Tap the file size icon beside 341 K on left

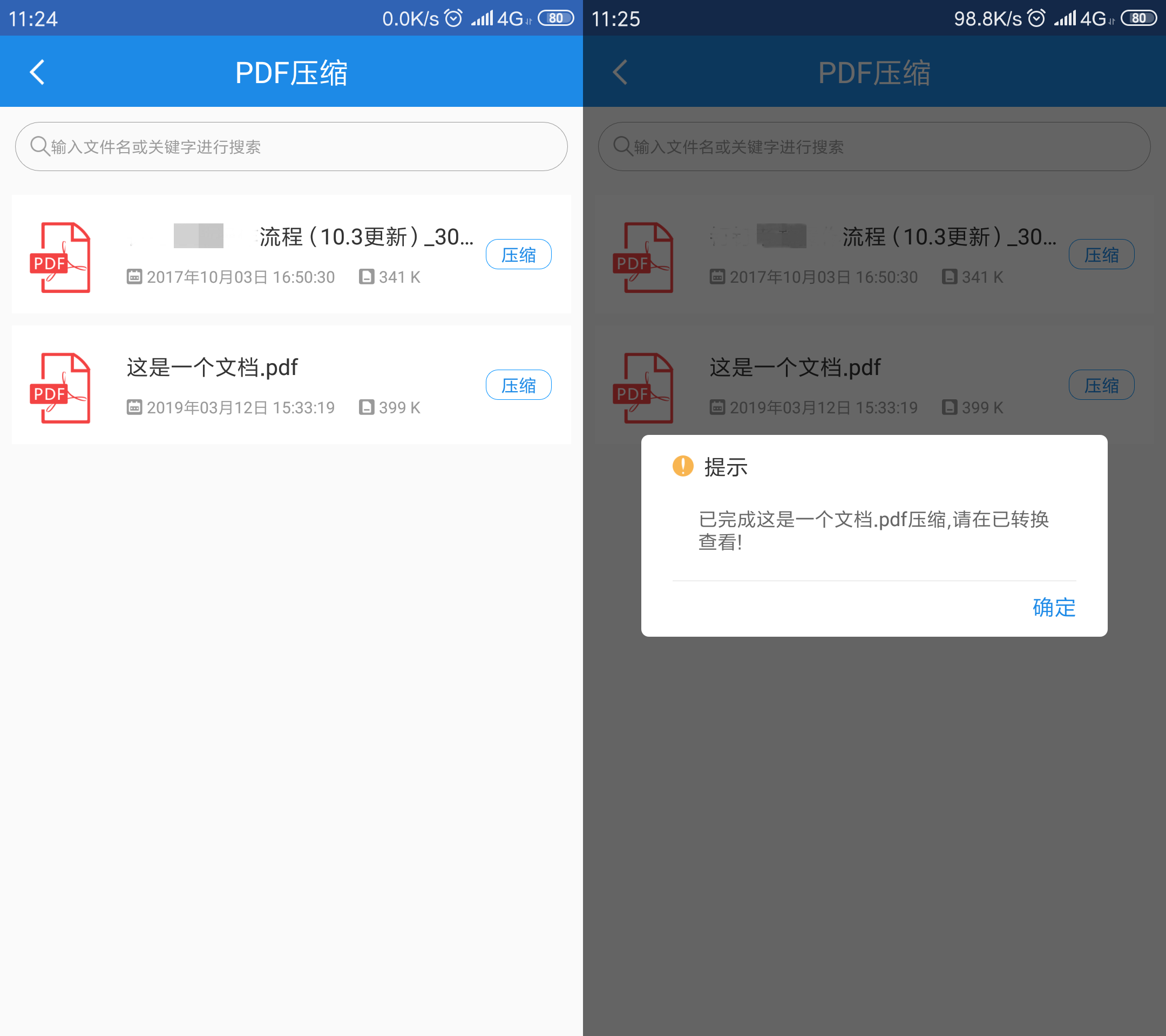(x=366, y=276)
